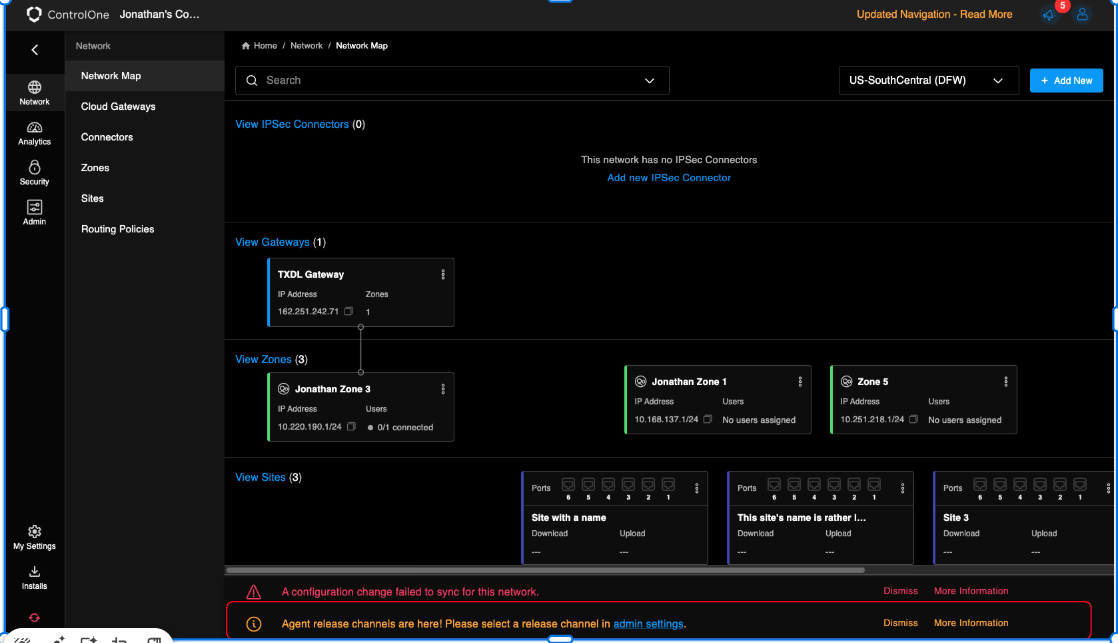
Task: Click the 'Add new IPSec Connector' link
Action: [x=669, y=177]
